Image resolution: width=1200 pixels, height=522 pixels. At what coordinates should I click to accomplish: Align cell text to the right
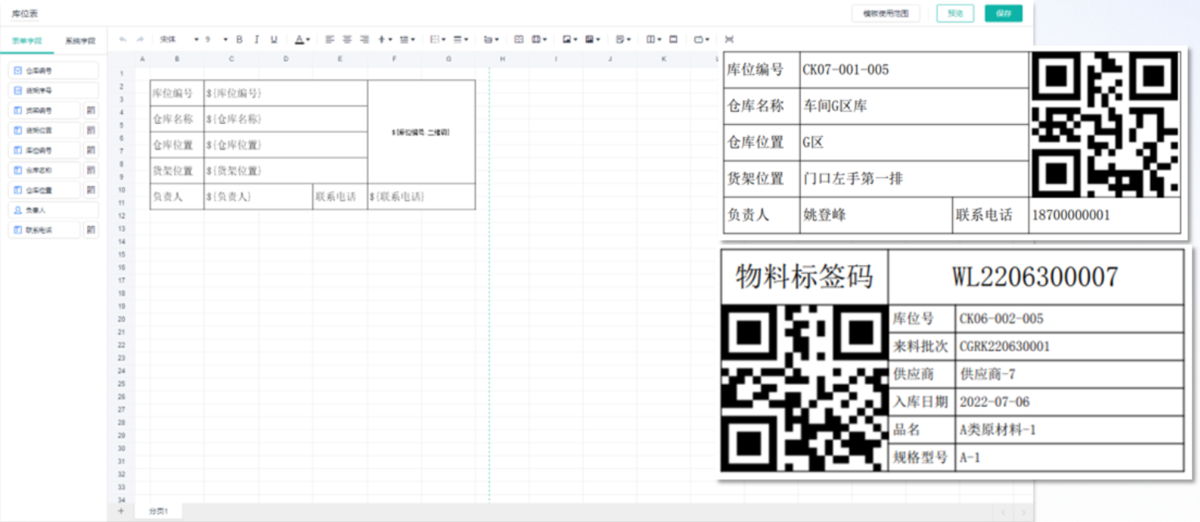pyautogui.click(x=364, y=39)
